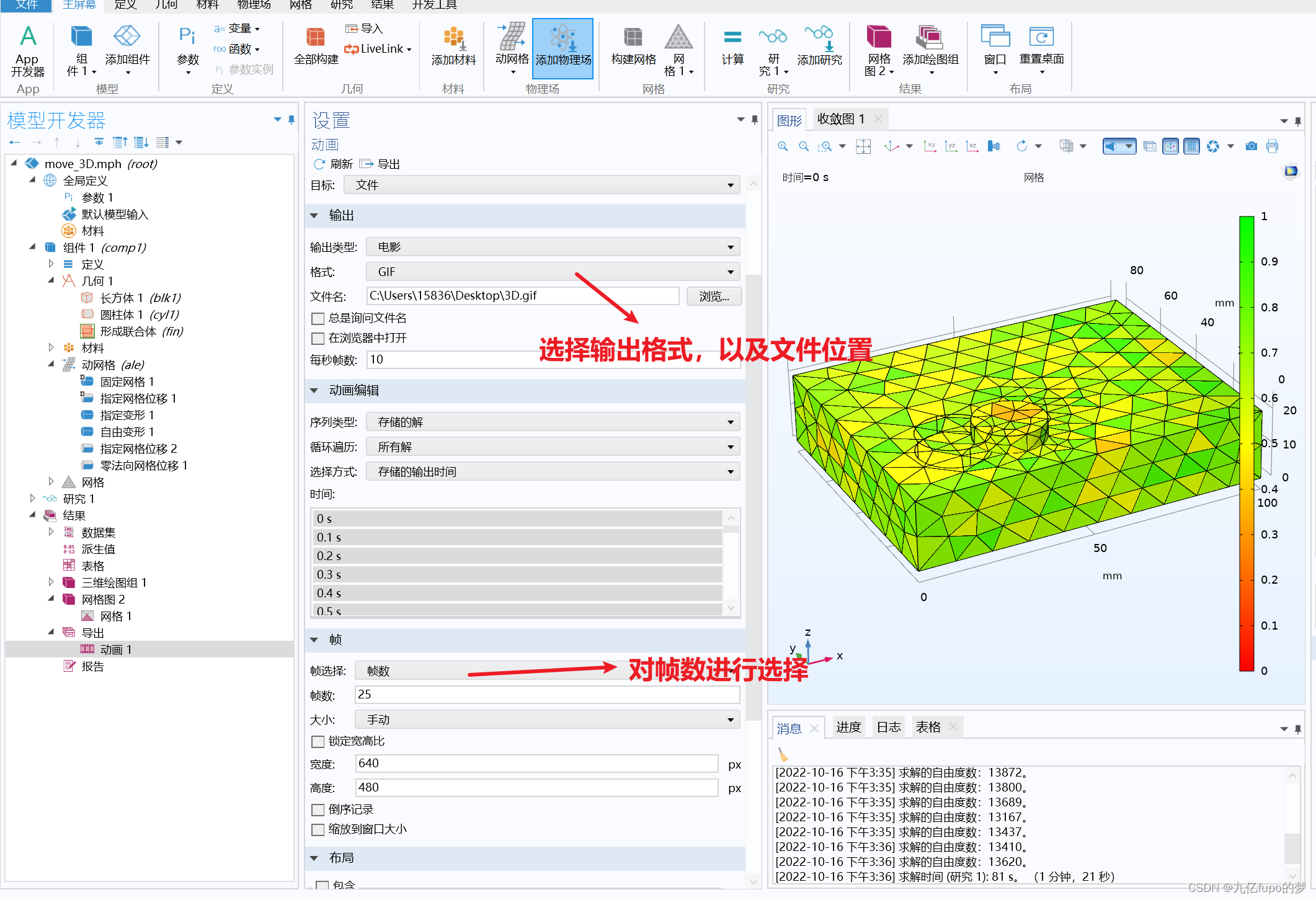
Task: Click the 刷新 refresh button
Action: pyautogui.click(x=334, y=164)
